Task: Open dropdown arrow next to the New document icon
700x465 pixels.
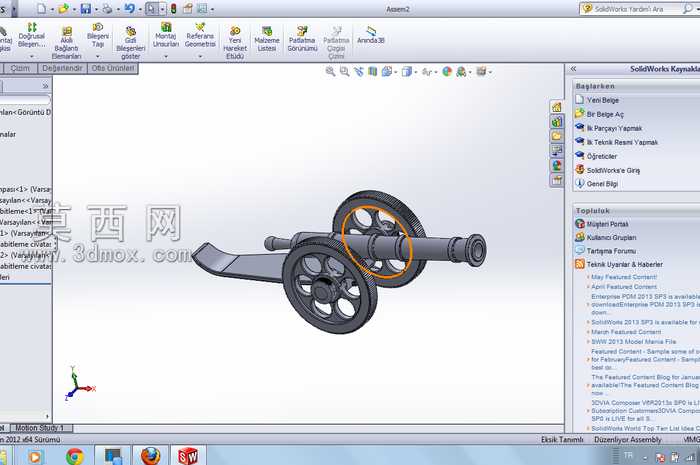Action: tap(52, 9)
